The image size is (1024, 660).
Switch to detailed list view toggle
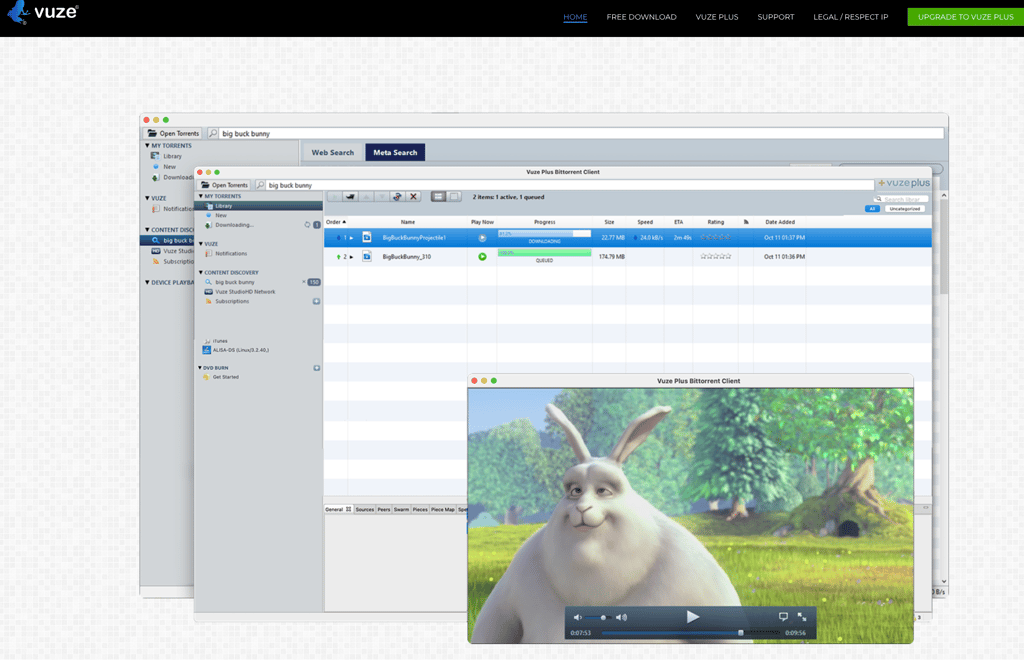pyautogui.click(x=439, y=196)
